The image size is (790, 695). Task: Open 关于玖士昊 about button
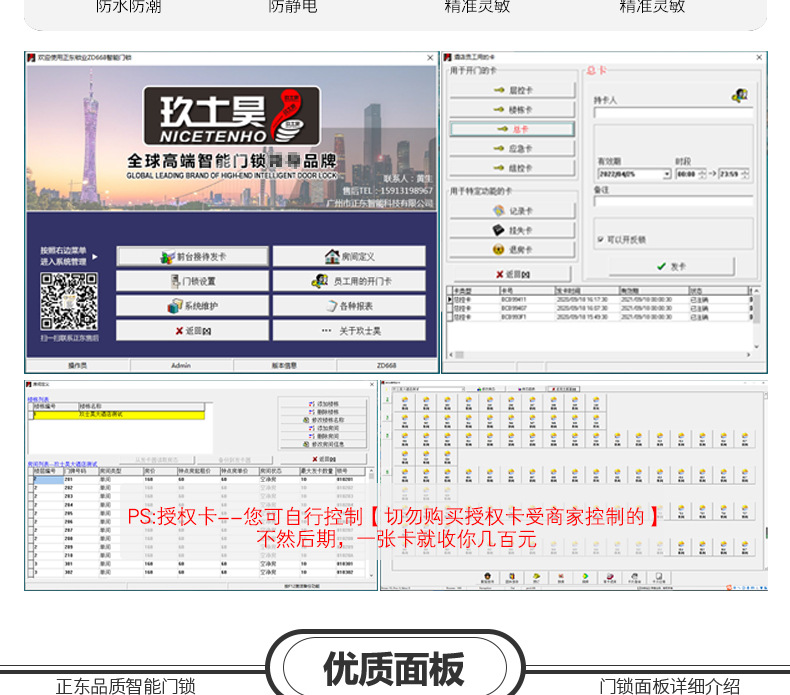pos(349,331)
